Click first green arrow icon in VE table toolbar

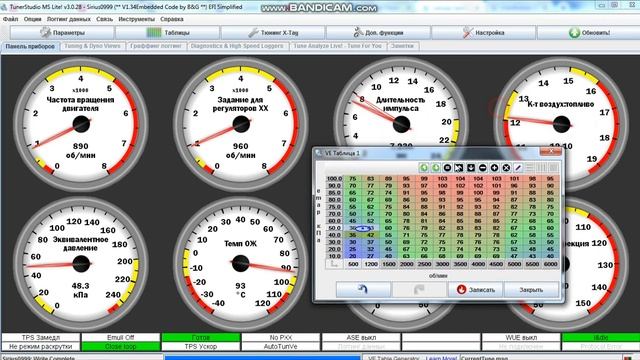(x=424, y=168)
